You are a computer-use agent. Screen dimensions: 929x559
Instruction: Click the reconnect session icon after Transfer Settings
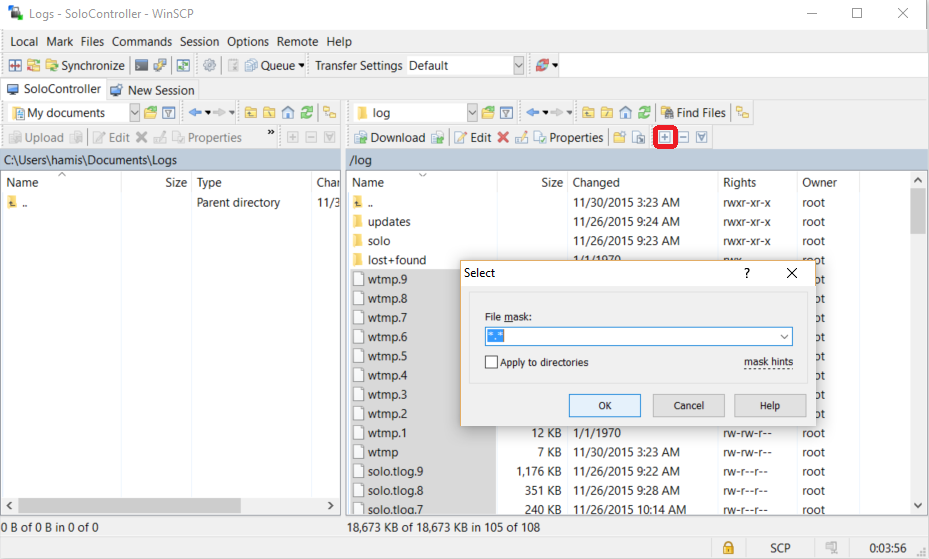click(x=542, y=65)
